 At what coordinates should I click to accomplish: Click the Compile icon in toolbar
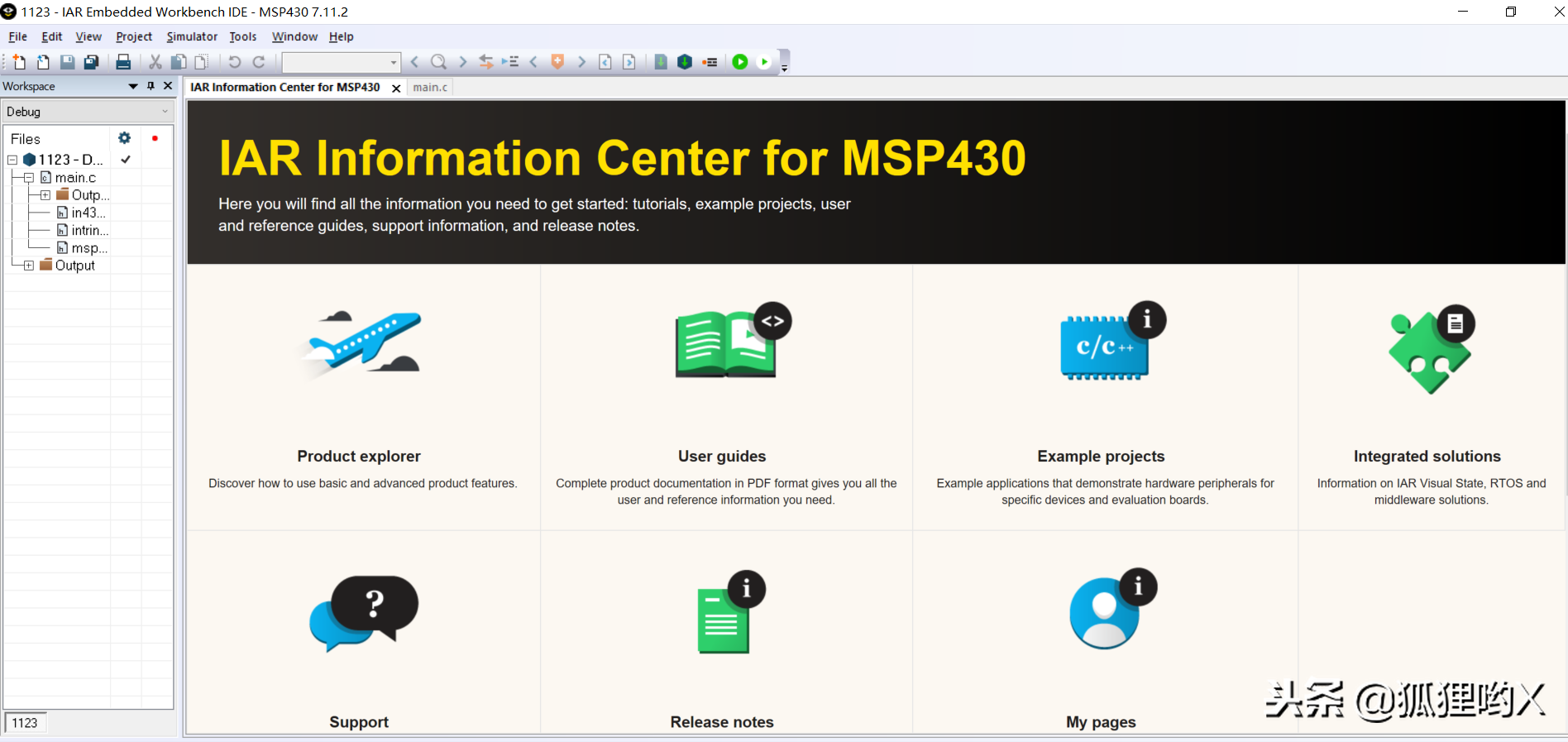pyautogui.click(x=661, y=62)
